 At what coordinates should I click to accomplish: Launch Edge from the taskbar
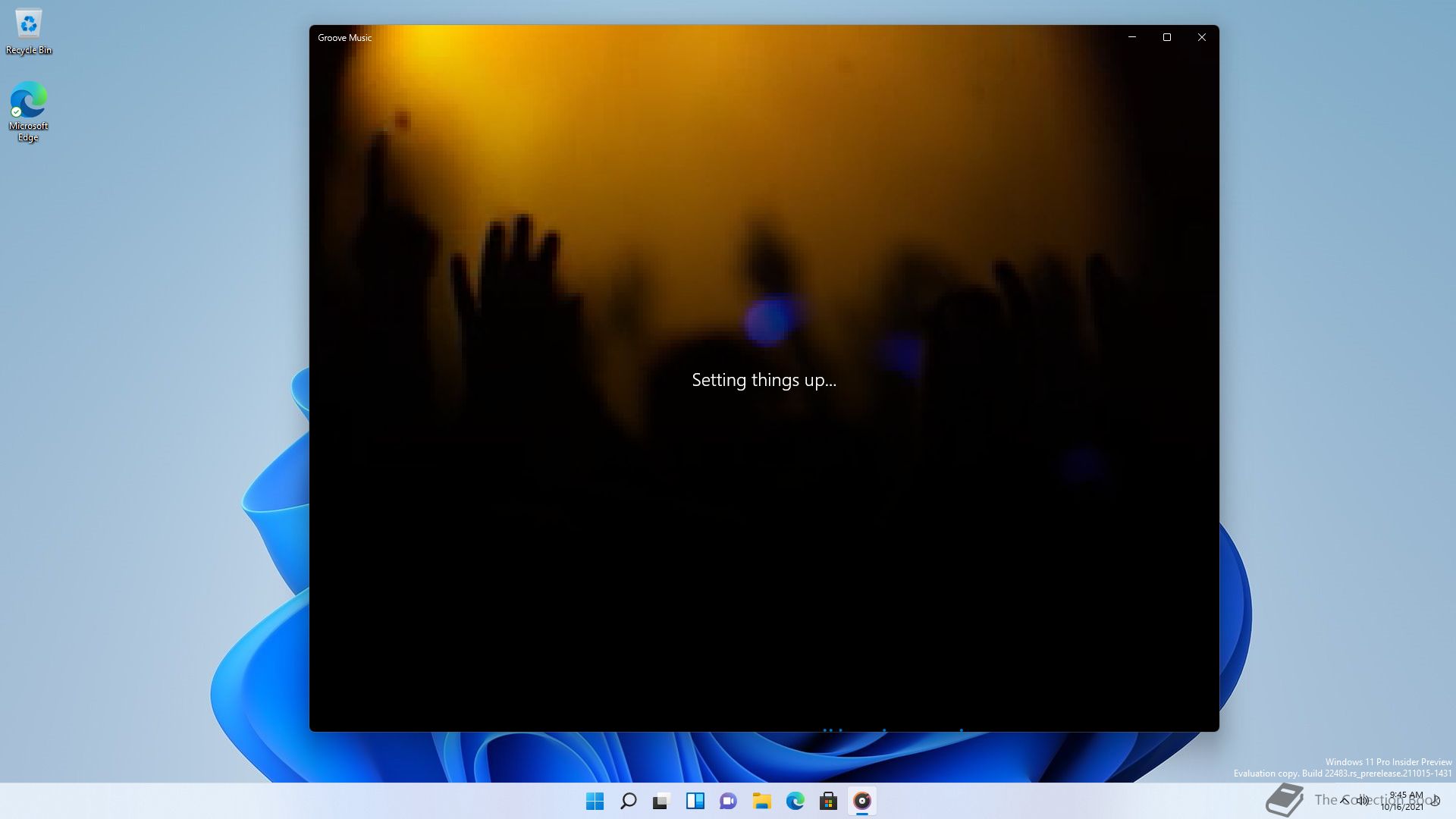pyautogui.click(x=795, y=801)
